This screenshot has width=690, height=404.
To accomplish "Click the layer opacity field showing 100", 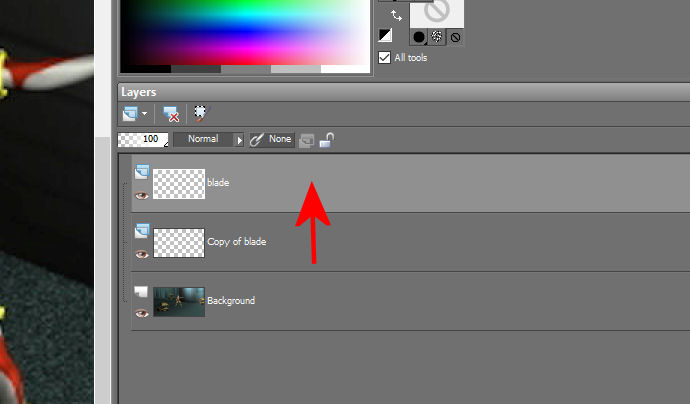I will tap(143, 140).
